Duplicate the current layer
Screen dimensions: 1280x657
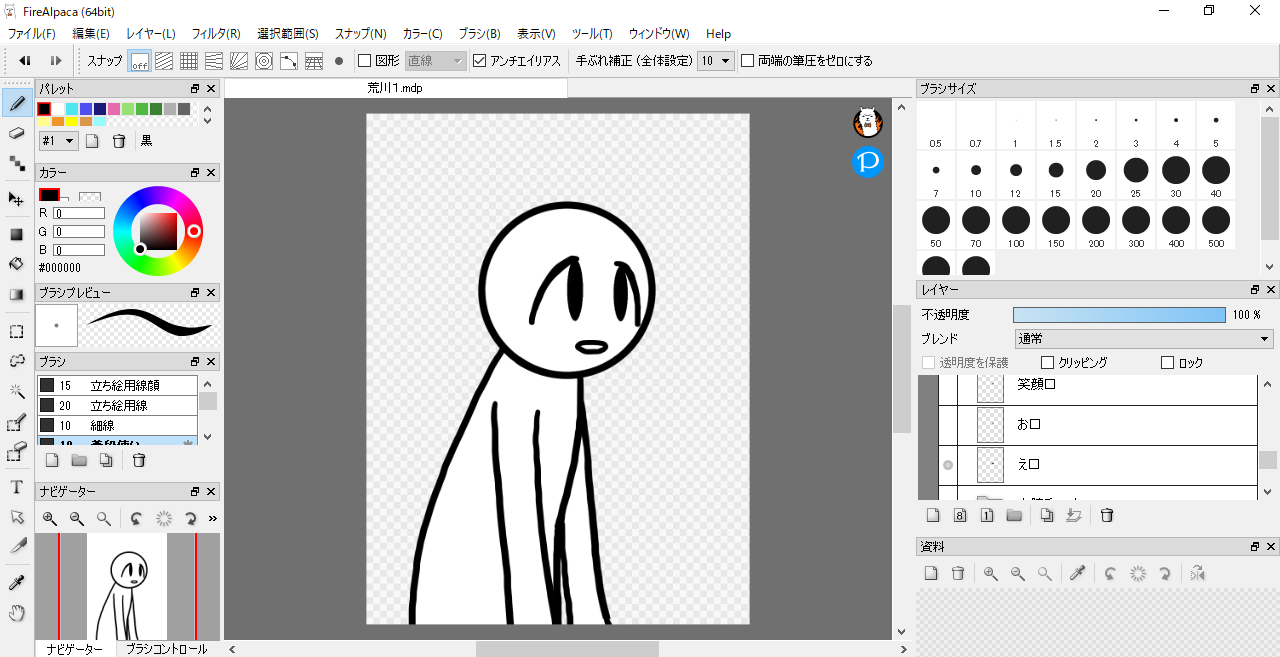point(1047,515)
